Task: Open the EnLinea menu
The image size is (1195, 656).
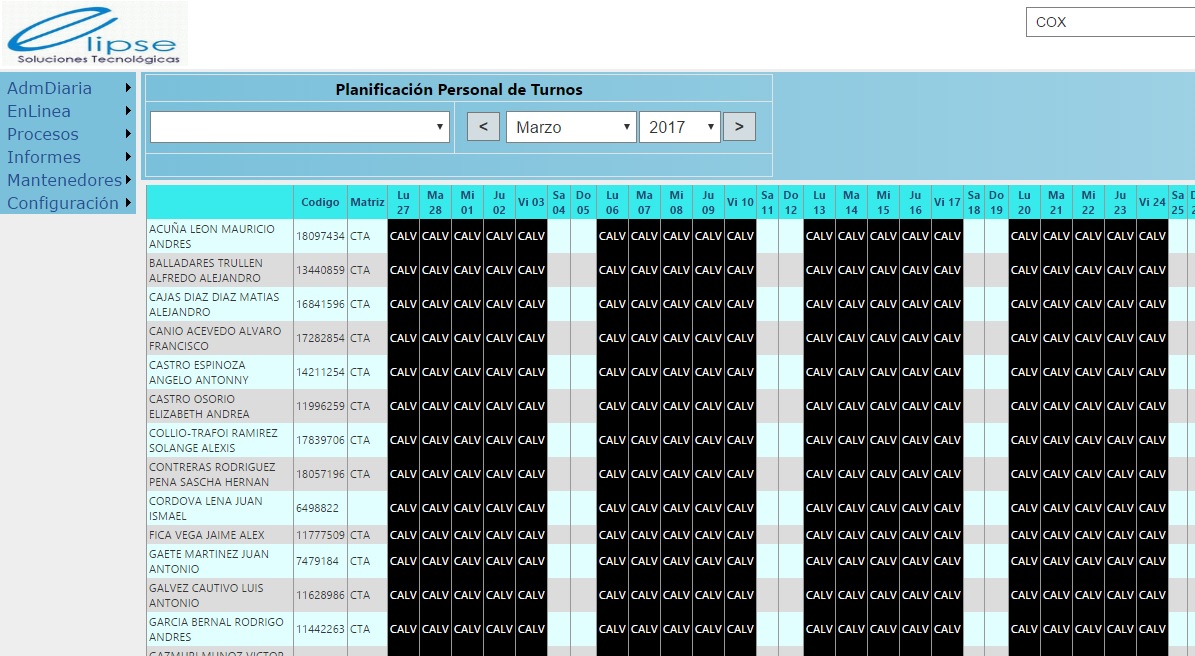Action: [x=39, y=111]
